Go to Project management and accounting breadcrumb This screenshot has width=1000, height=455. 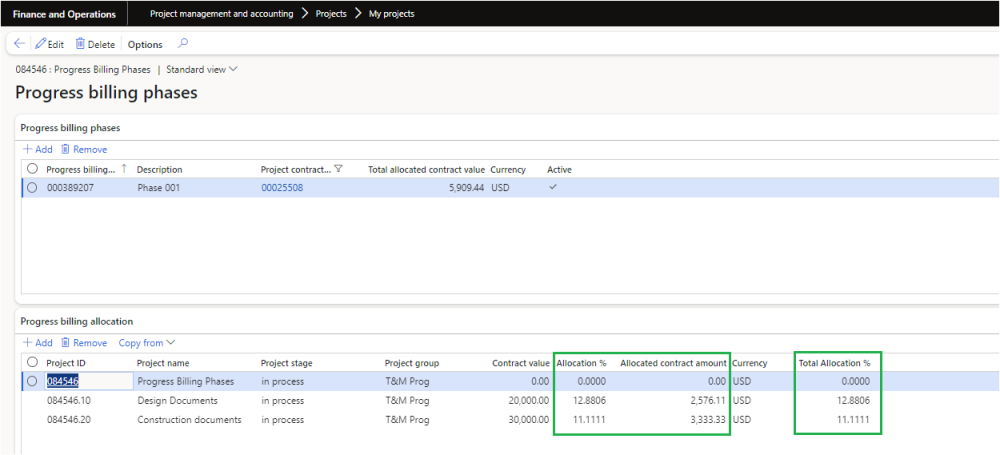(221, 14)
